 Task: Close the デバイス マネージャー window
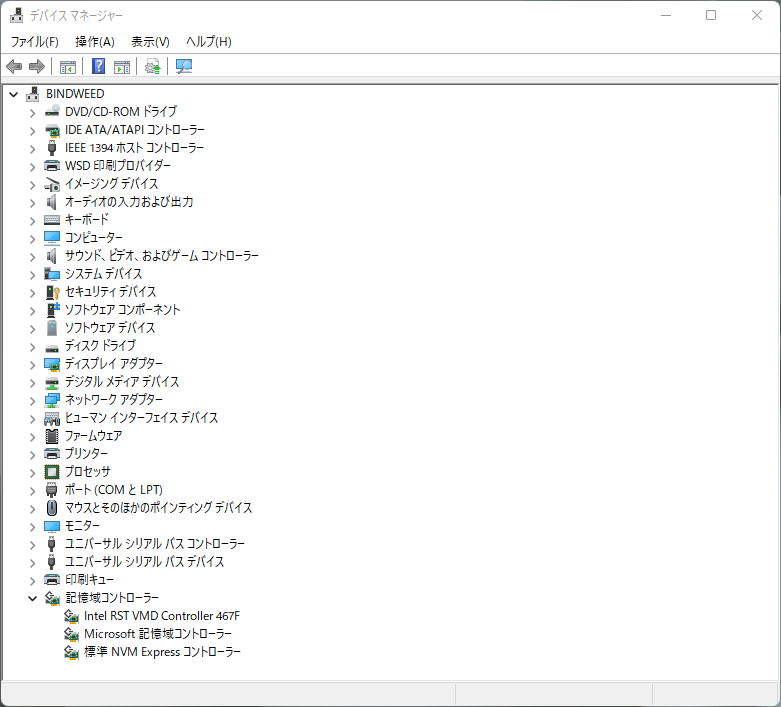(757, 15)
